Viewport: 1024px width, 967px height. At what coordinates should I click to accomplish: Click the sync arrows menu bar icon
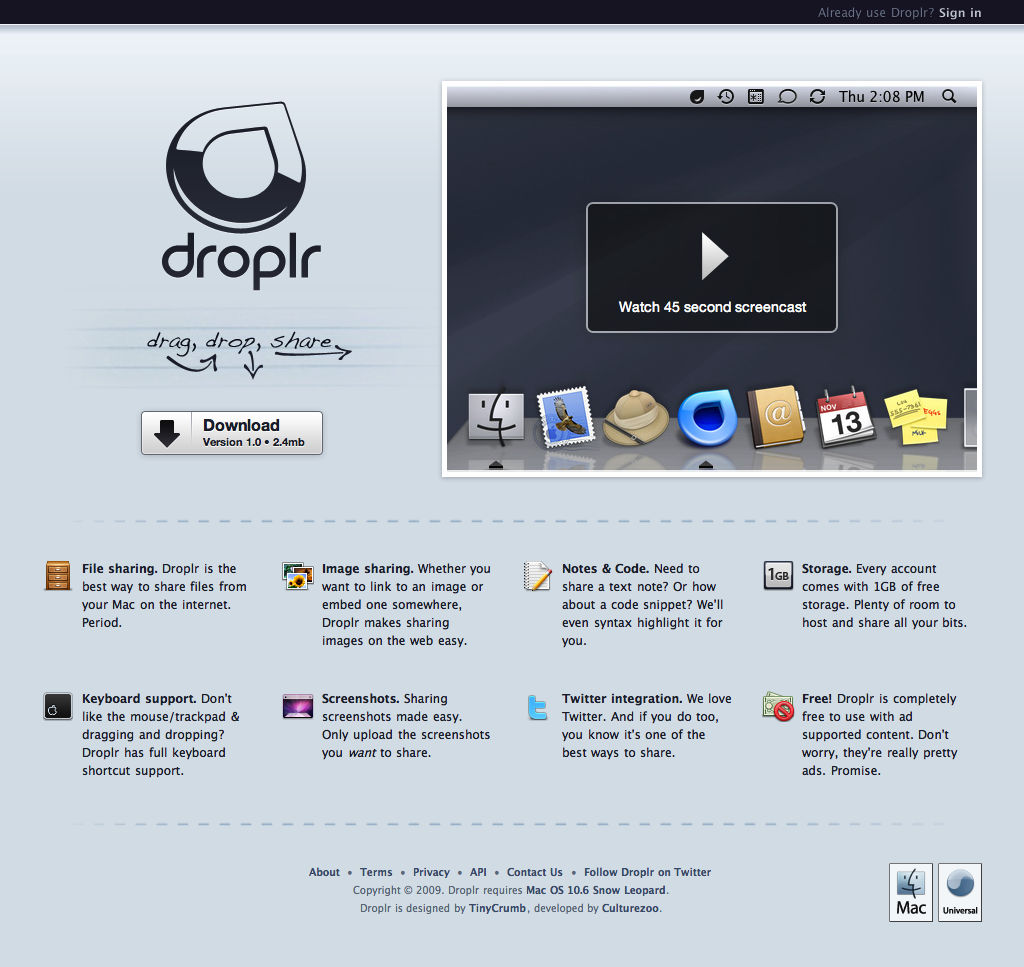pos(817,97)
